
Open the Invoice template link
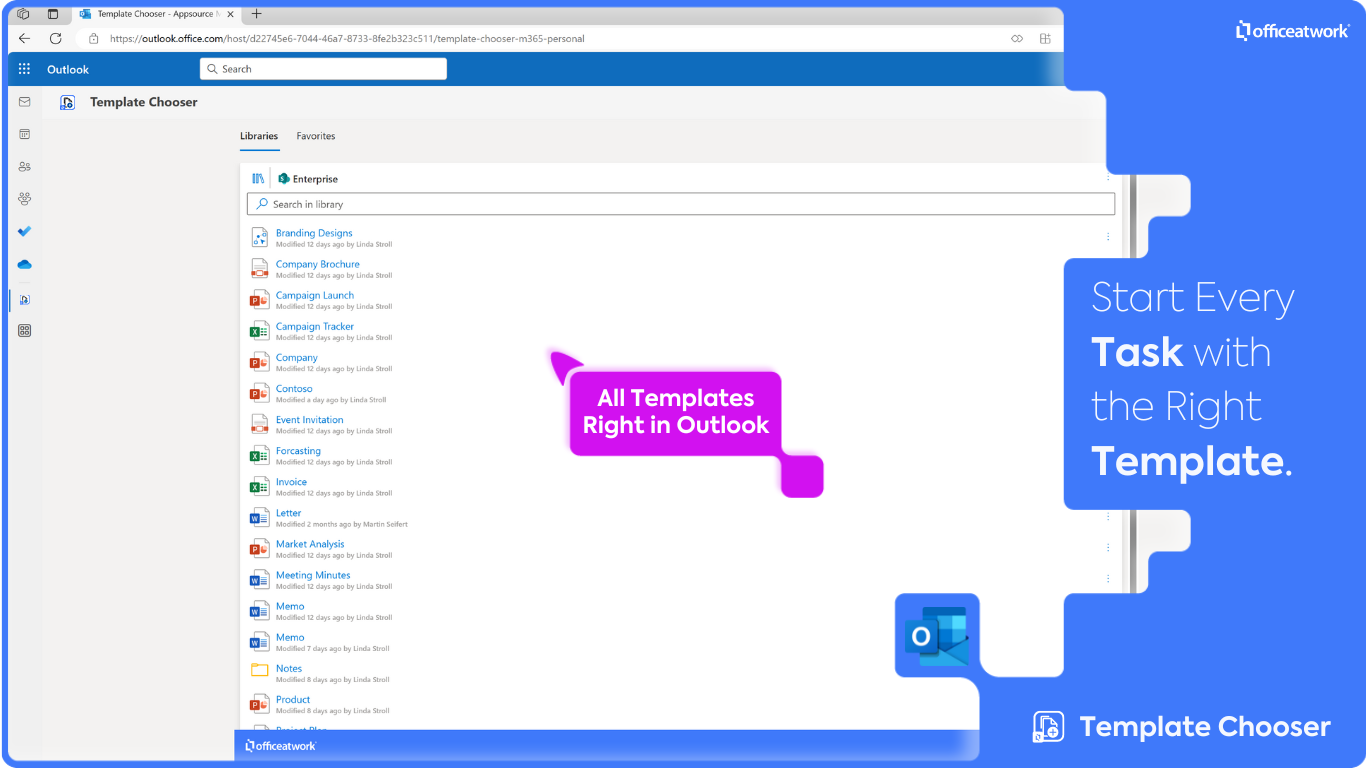pyautogui.click(x=291, y=482)
